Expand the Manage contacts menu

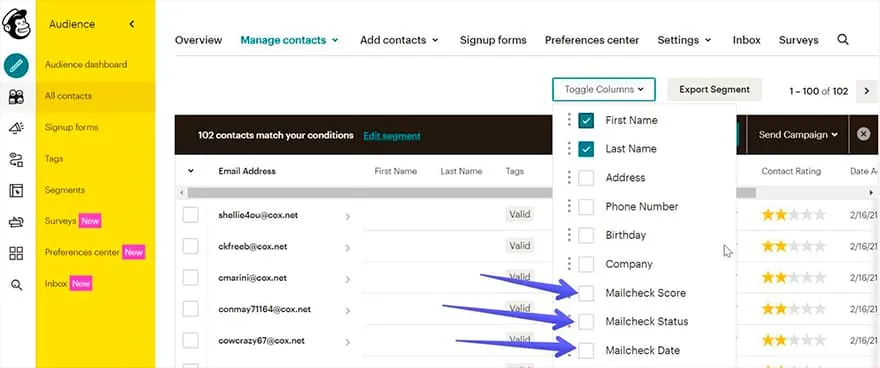pos(289,40)
